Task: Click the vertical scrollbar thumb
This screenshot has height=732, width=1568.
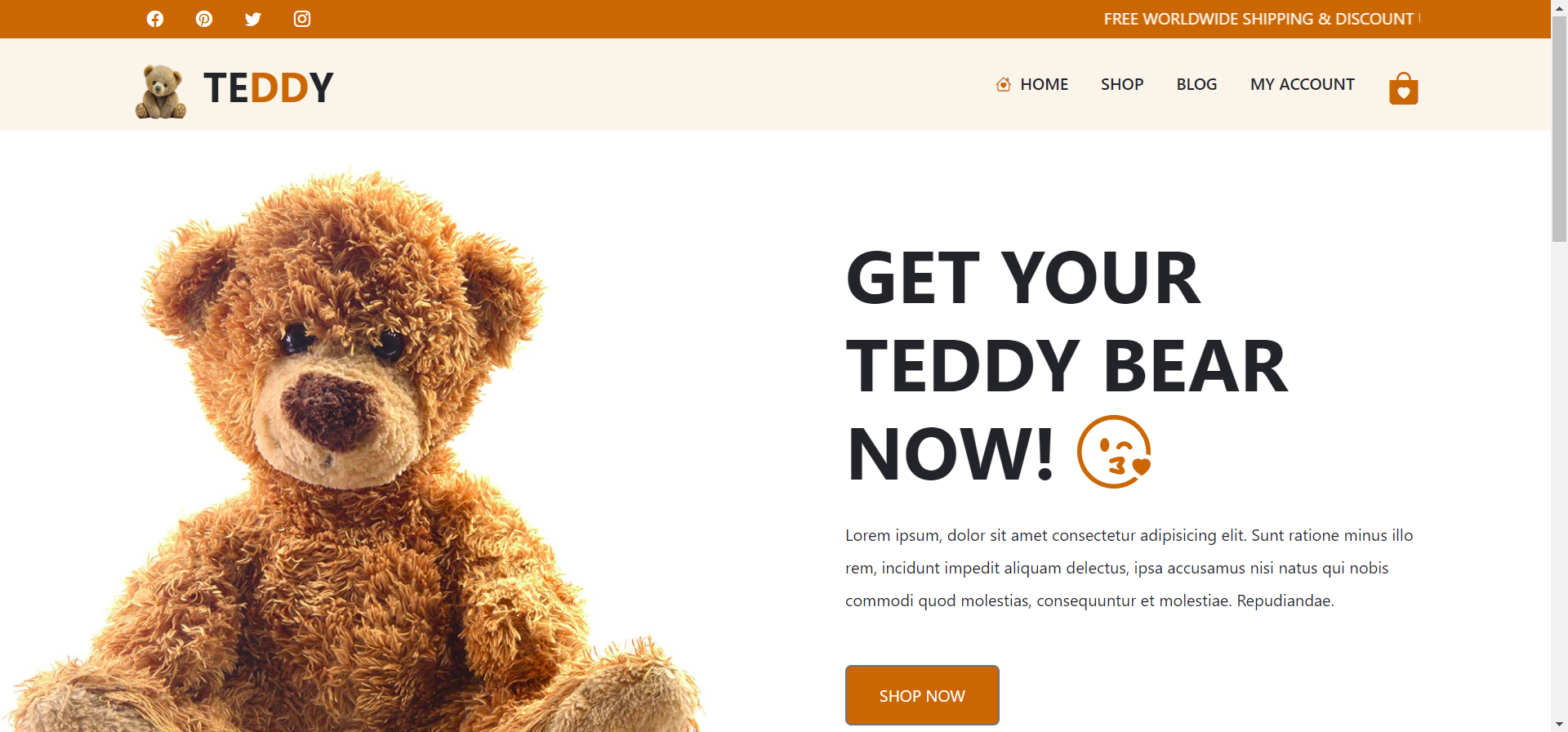Action: [x=1559, y=129]
